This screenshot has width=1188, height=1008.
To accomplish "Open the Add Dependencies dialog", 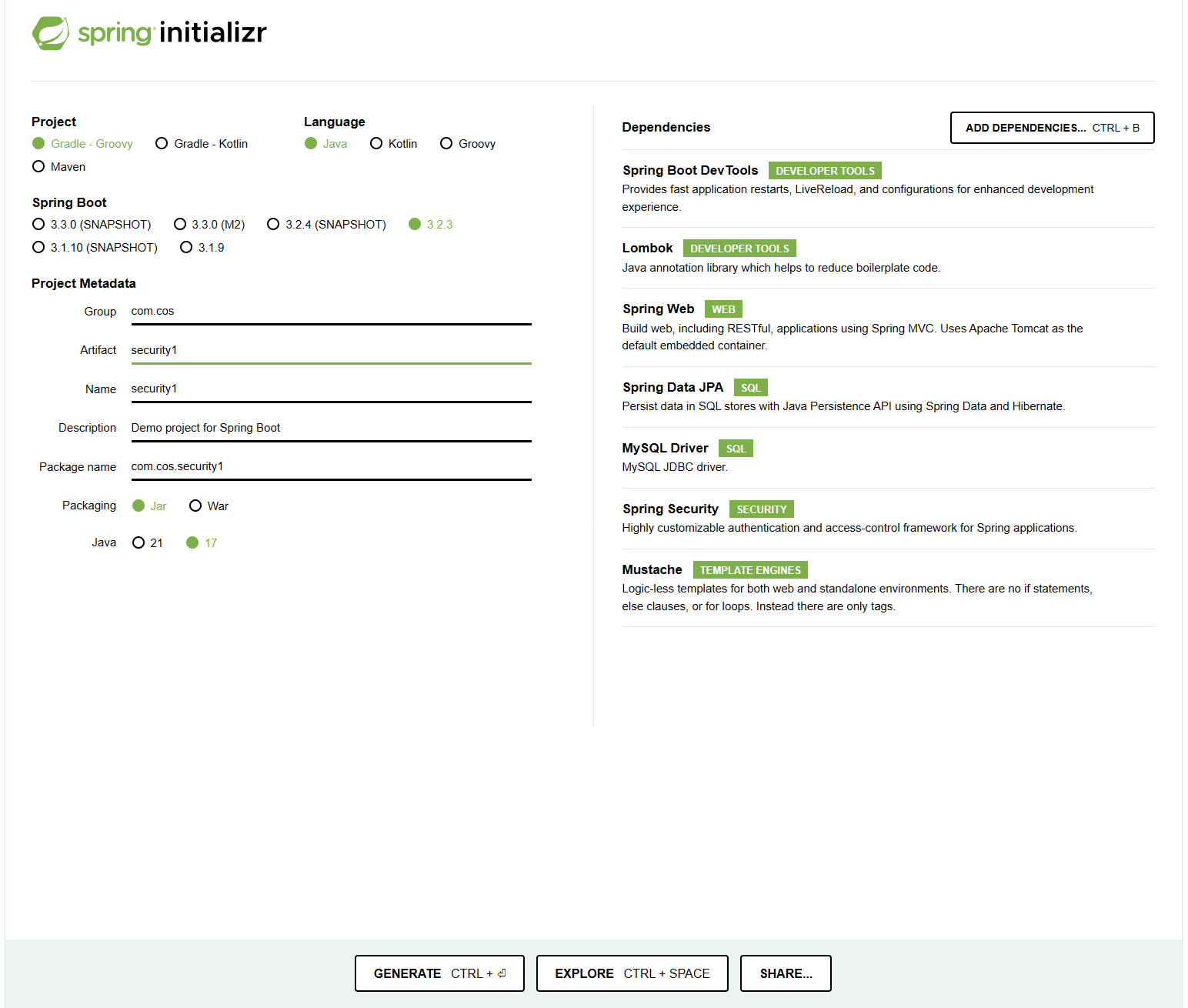I will coord(1052,128).
